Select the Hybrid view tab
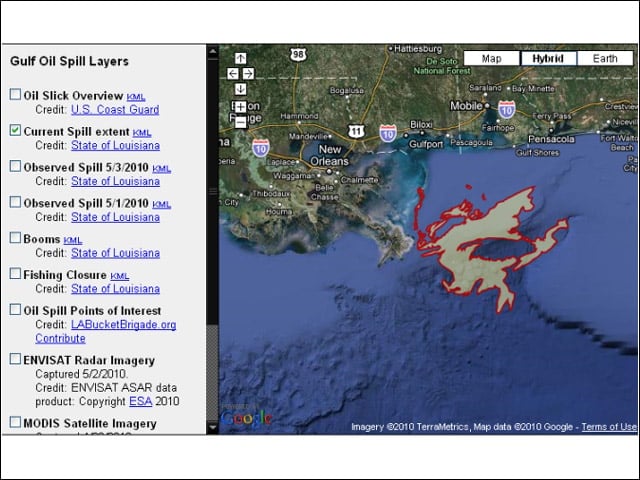The image size is (640, 480). (x=548, y=58)
